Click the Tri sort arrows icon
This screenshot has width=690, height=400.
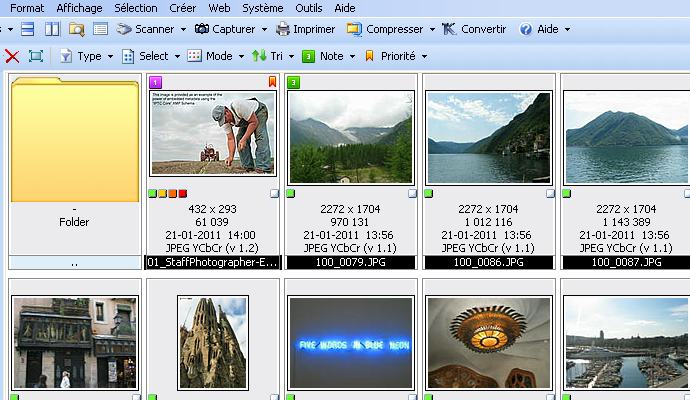click(259, 56)
